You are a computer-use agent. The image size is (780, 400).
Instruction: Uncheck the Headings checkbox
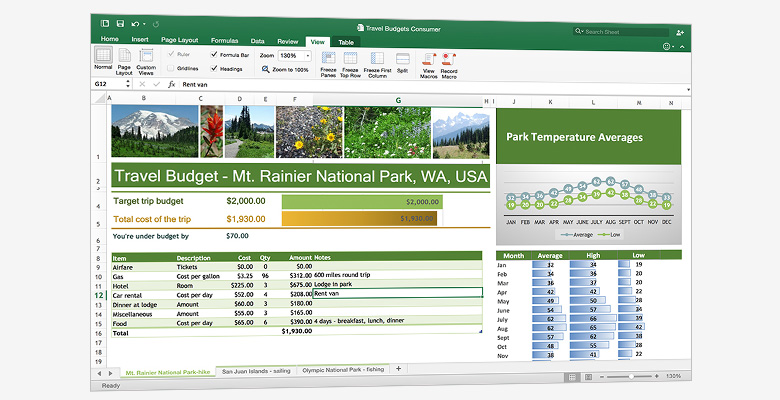click(x=214, y=69)
